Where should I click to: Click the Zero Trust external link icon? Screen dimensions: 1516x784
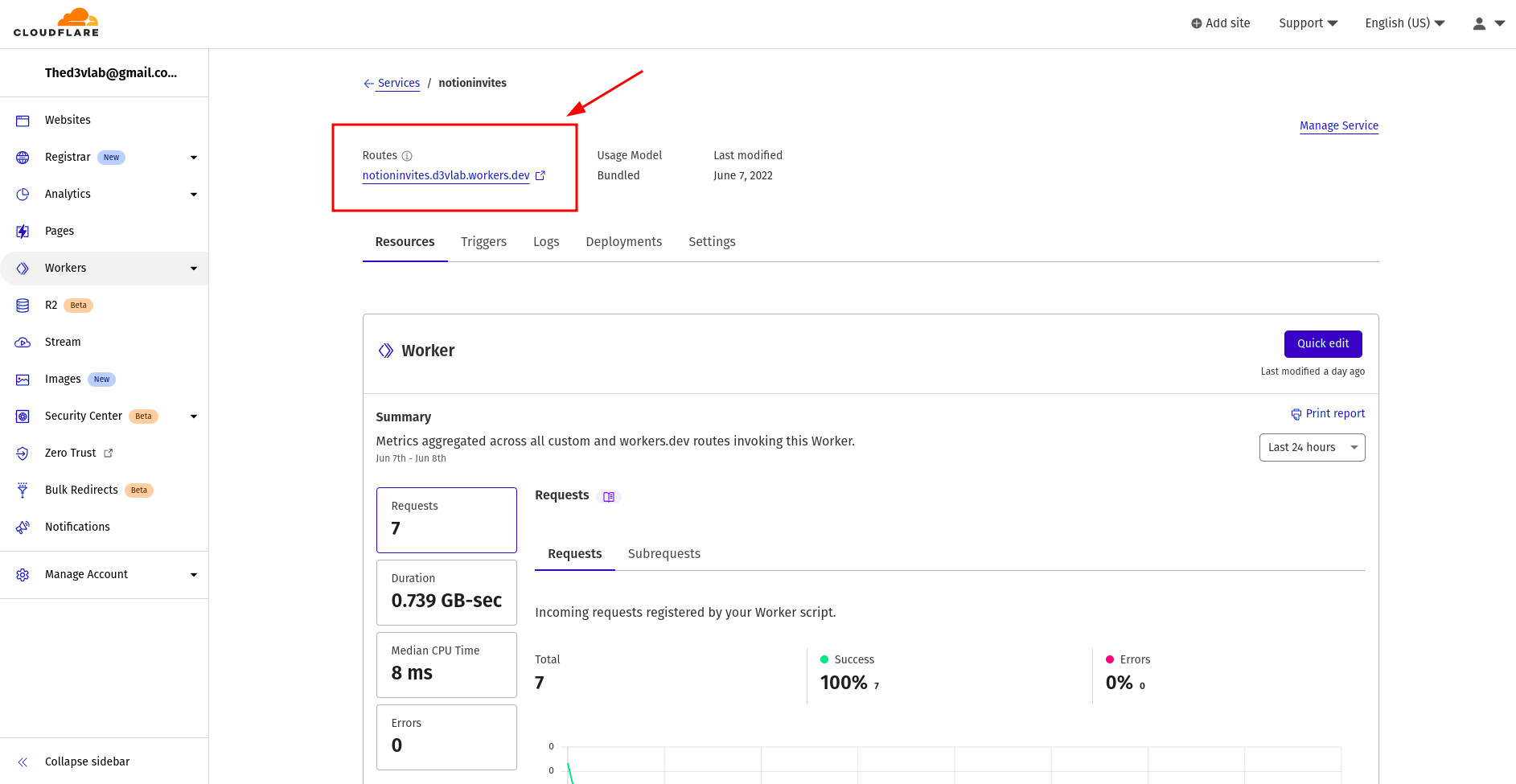pyautogui.click(x=109, y=454)
